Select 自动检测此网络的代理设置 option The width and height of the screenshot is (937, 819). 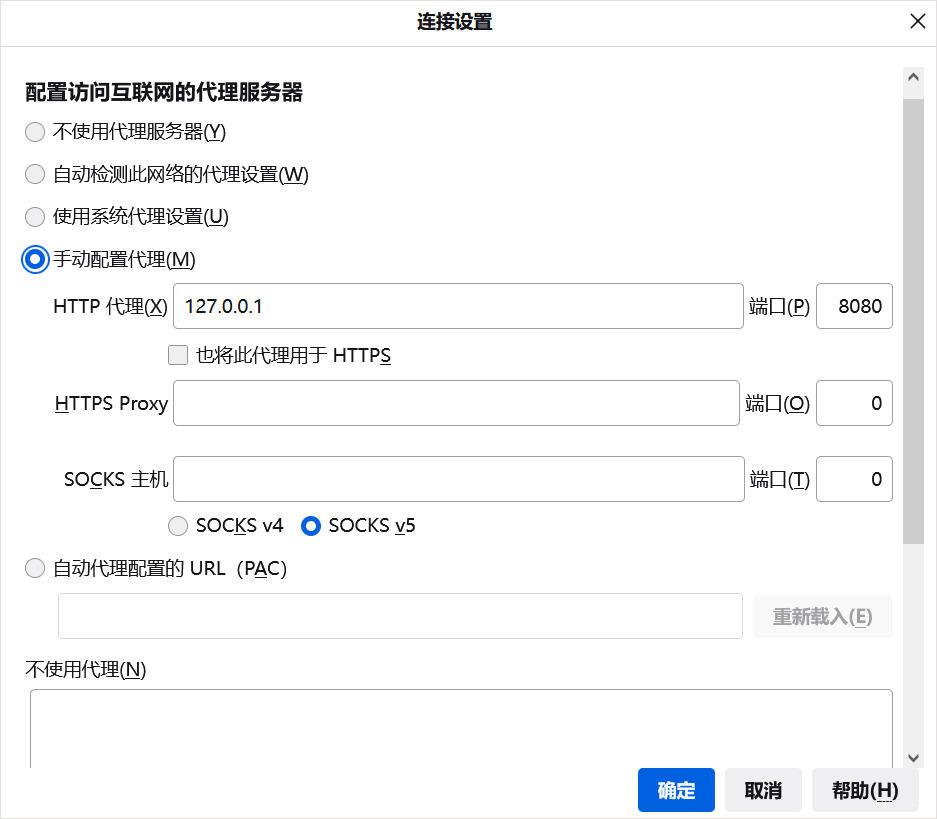35,174
